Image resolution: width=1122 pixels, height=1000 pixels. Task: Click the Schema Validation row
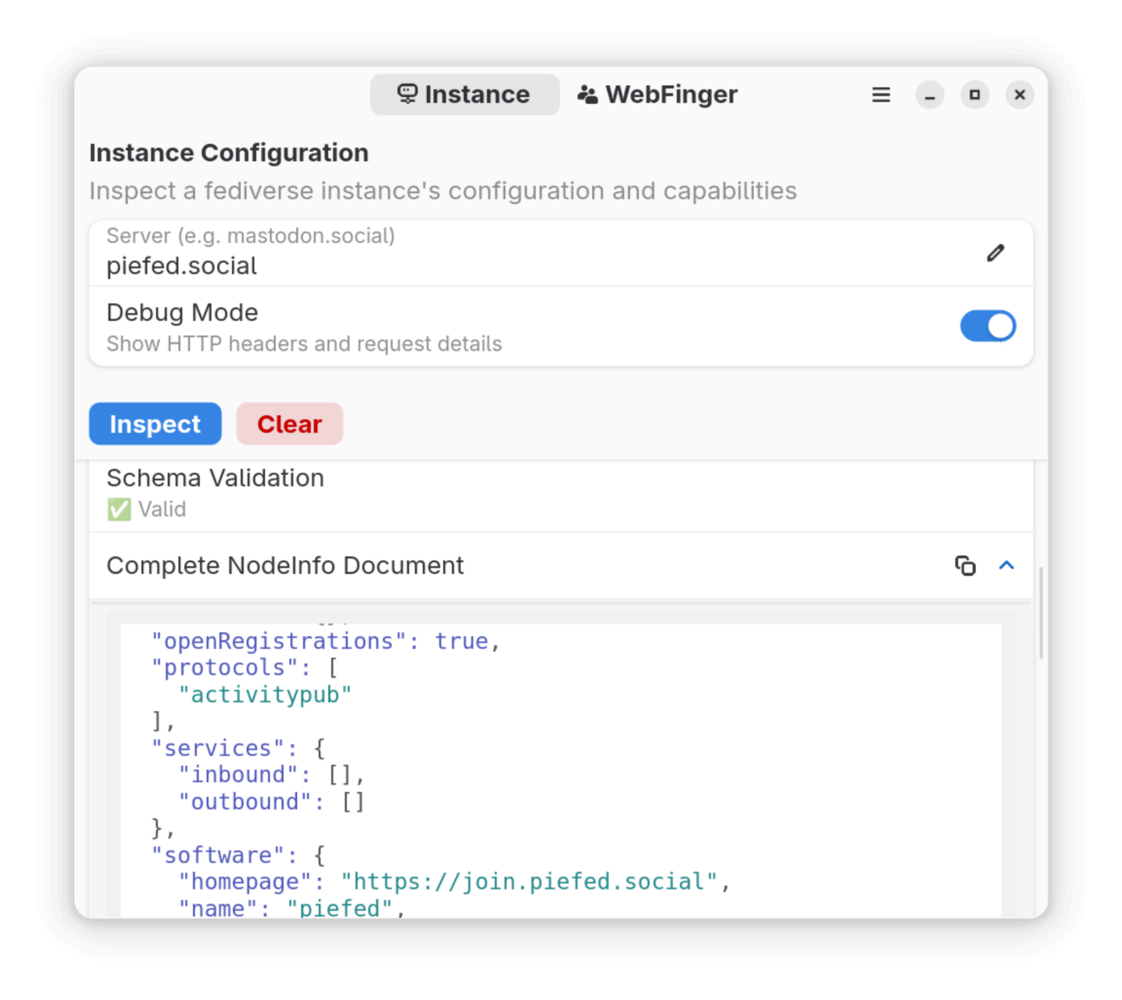click(561, 495)
